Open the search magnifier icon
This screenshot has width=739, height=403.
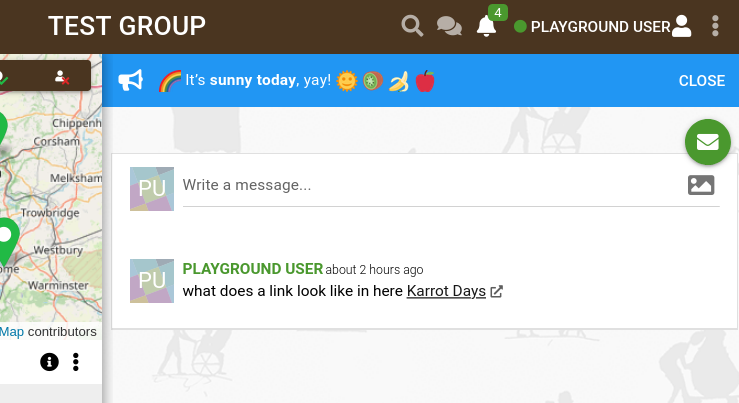click(x=412, y=26)
